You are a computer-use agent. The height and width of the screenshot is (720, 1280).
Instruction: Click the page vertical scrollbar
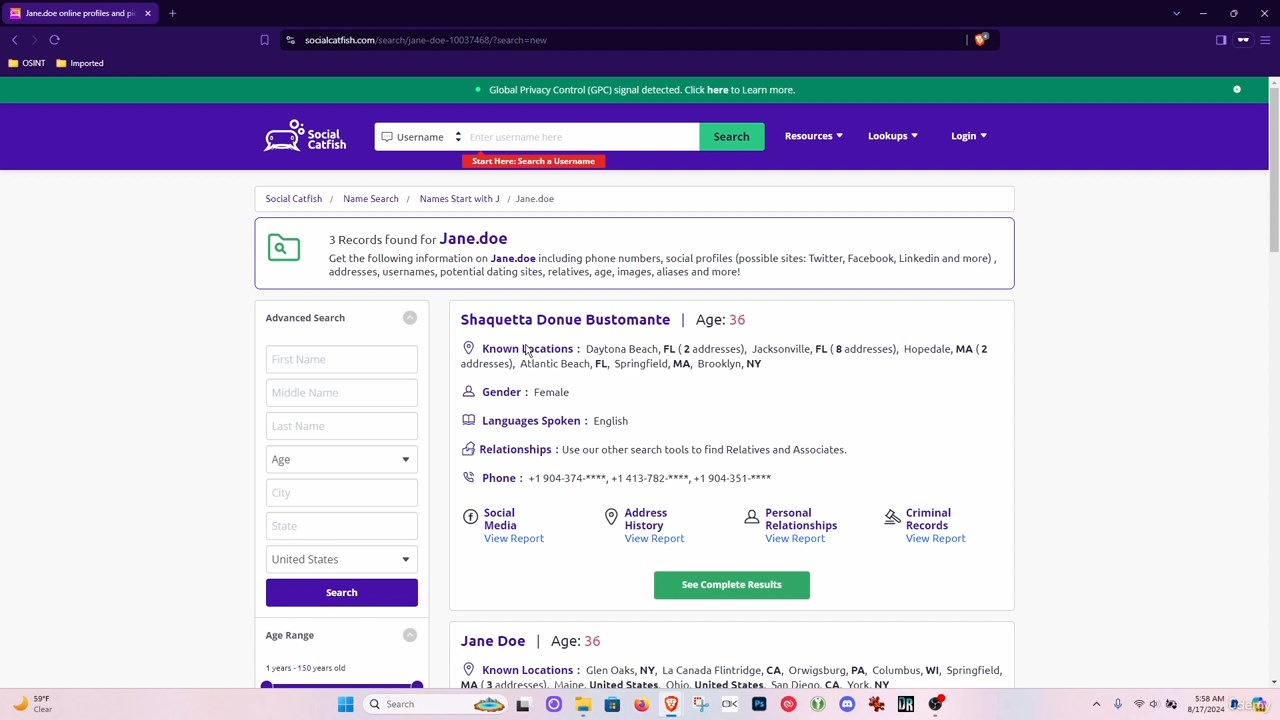pos(1274,170)
